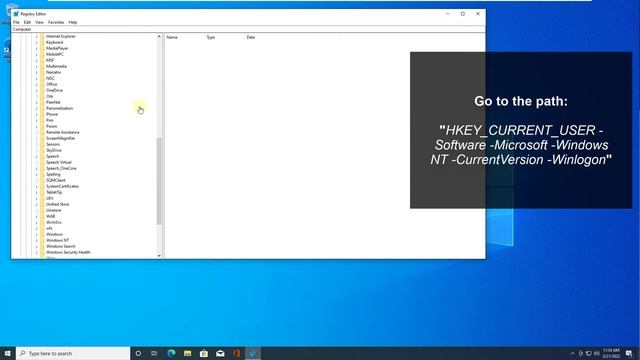Expand the MediaPlayer key
The width and height of the screenshot is (640, 360).
pyautogui.click(x=36, y=48)
